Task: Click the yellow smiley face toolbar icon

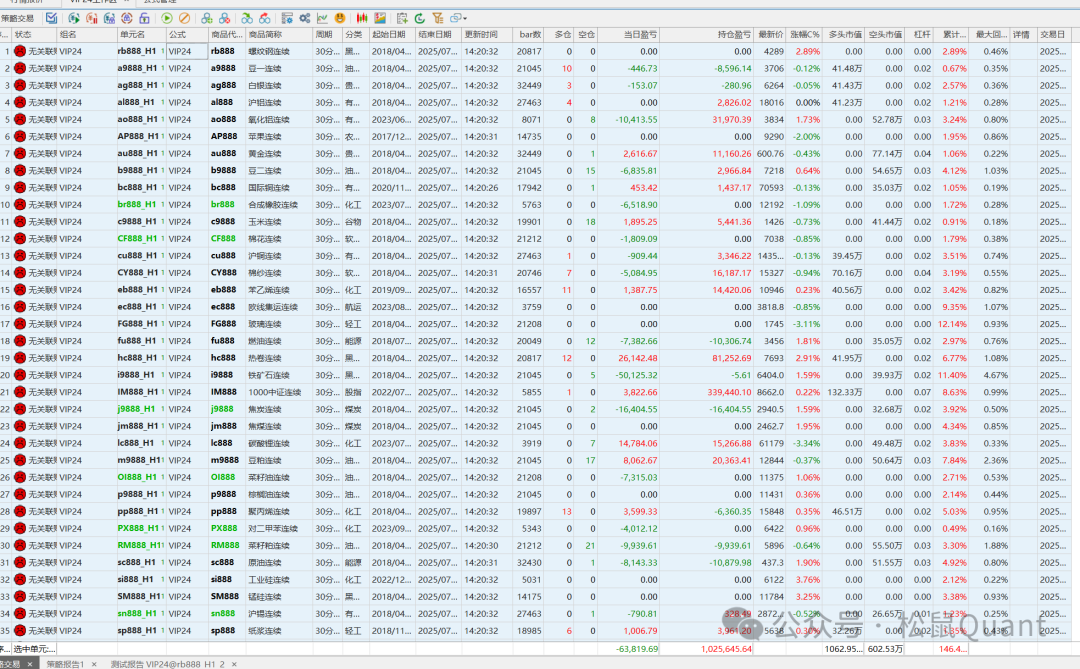Action: [x=340, y=18]
